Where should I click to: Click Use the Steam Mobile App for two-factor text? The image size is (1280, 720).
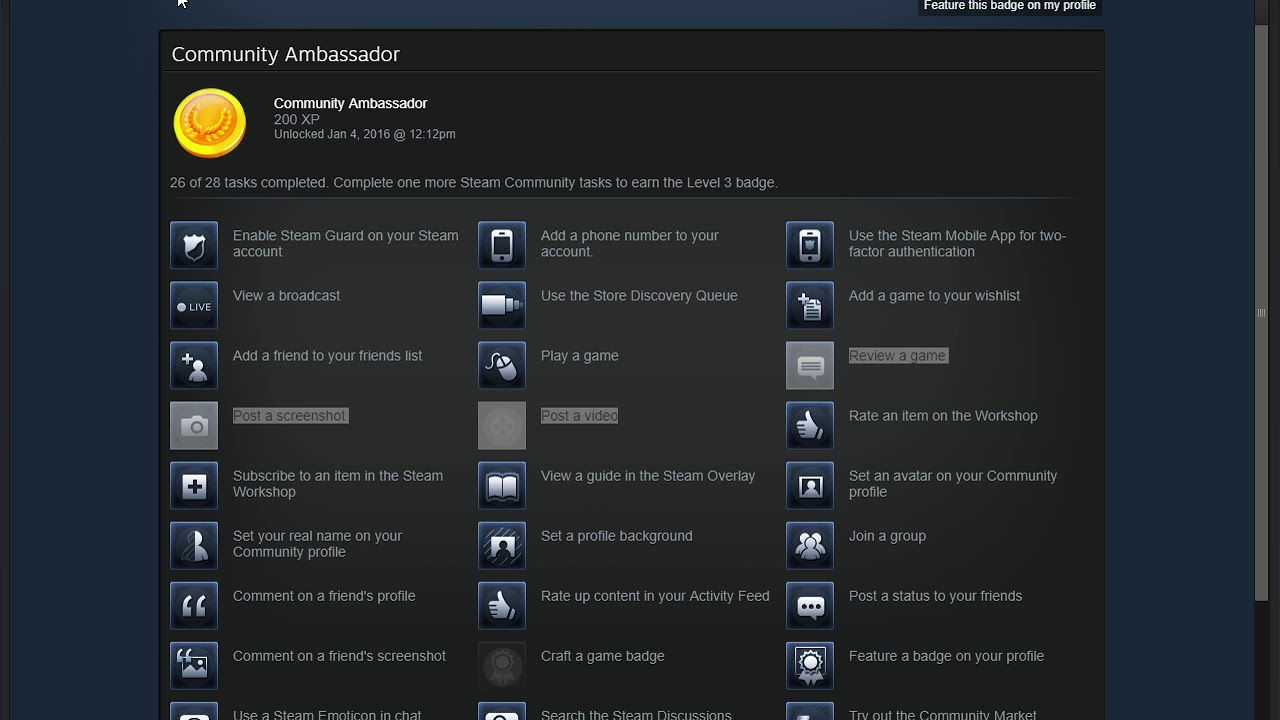click(x=957, y=244)
